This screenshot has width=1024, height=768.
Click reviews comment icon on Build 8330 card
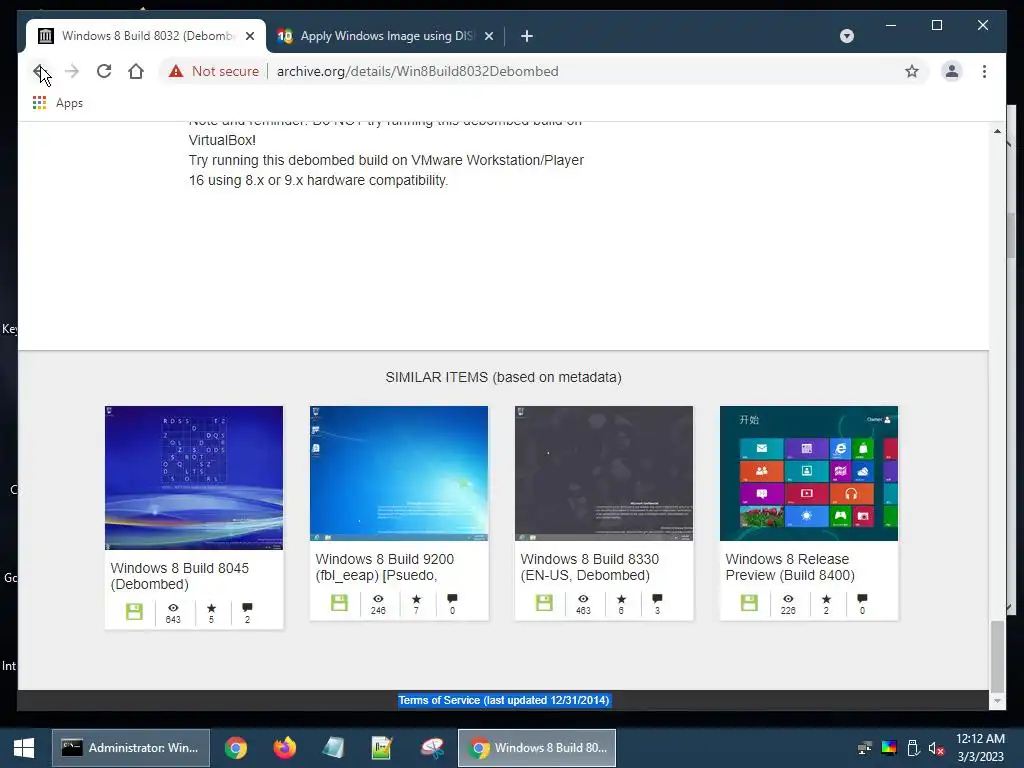(x=657, y=598)
